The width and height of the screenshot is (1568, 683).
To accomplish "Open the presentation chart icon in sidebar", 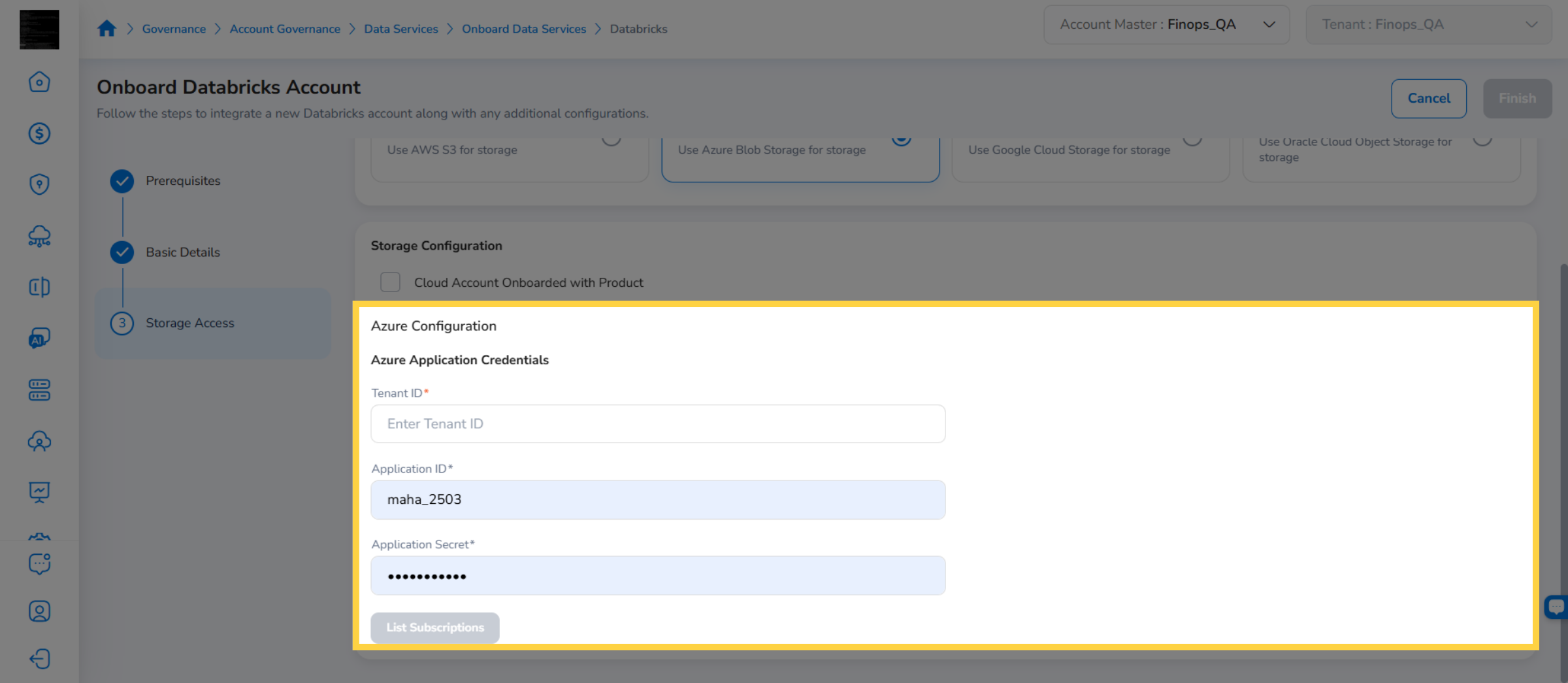I will point(39,492).
